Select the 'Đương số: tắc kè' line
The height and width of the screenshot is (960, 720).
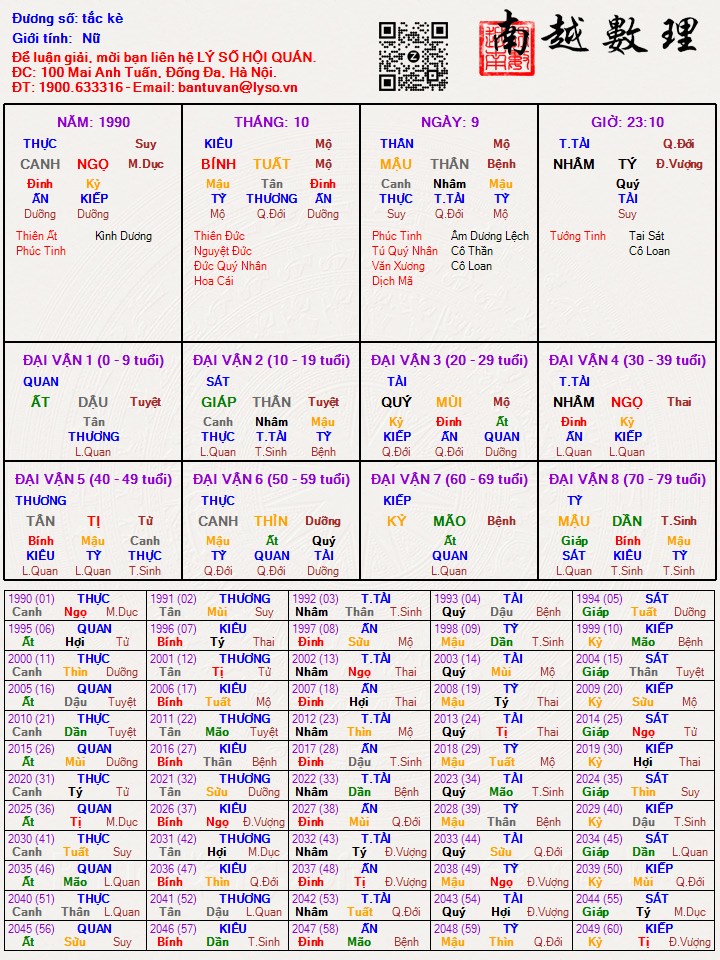[x=67, y=19]
